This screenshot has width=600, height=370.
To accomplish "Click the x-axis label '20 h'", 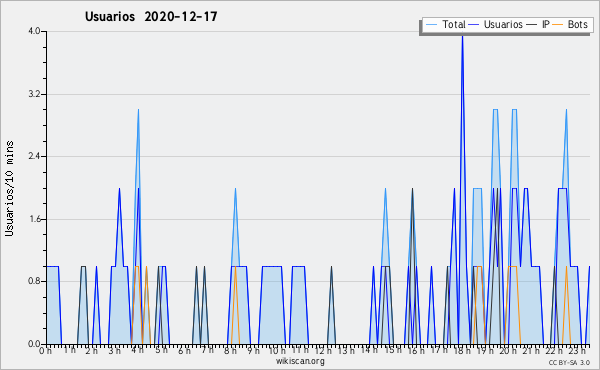I will pos(509,351).
